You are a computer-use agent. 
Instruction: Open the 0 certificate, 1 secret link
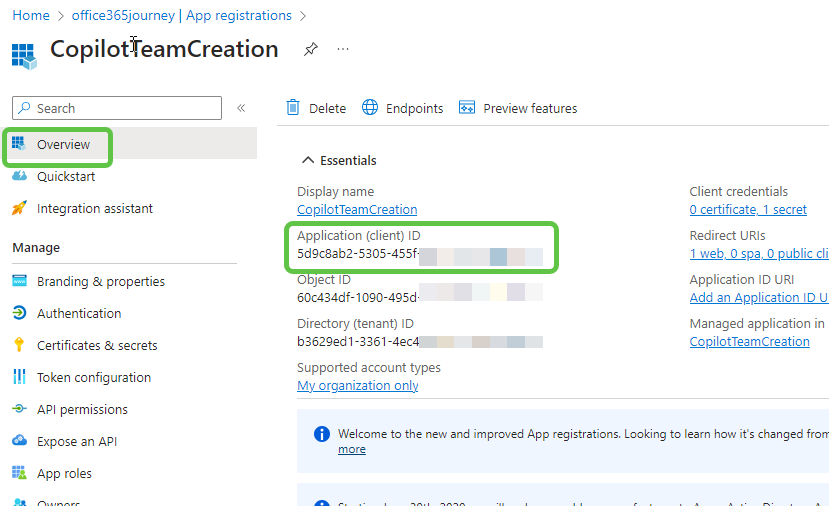(x=748, y=209)
